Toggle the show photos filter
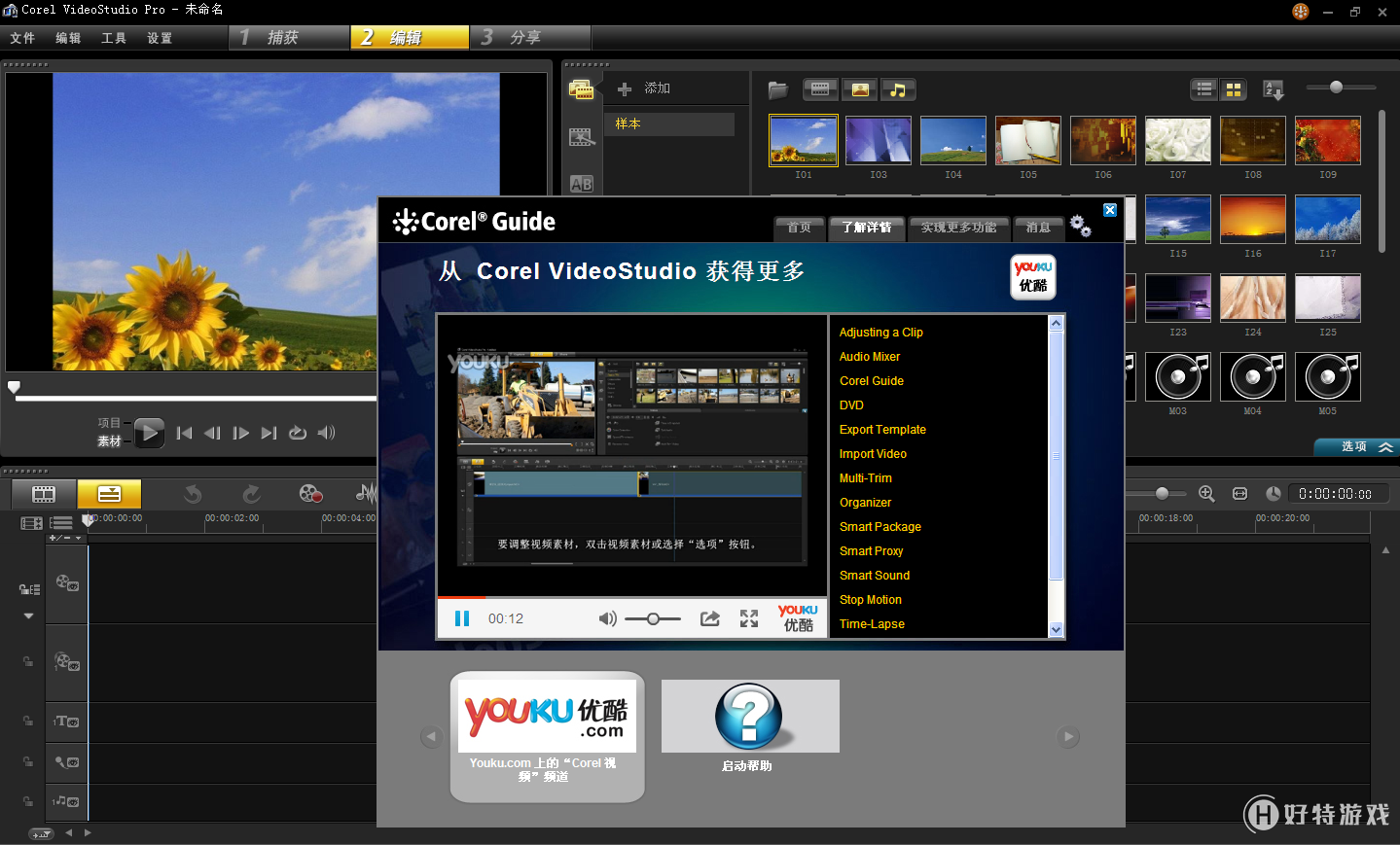The width and height of the screenshot is (1400, 845). [x=860, y=89]
